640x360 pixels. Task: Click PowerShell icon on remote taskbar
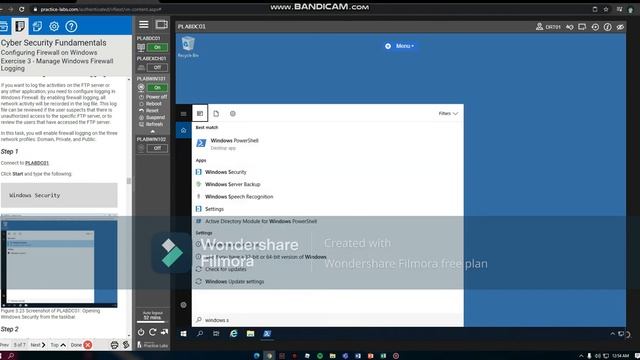(267, 334)
